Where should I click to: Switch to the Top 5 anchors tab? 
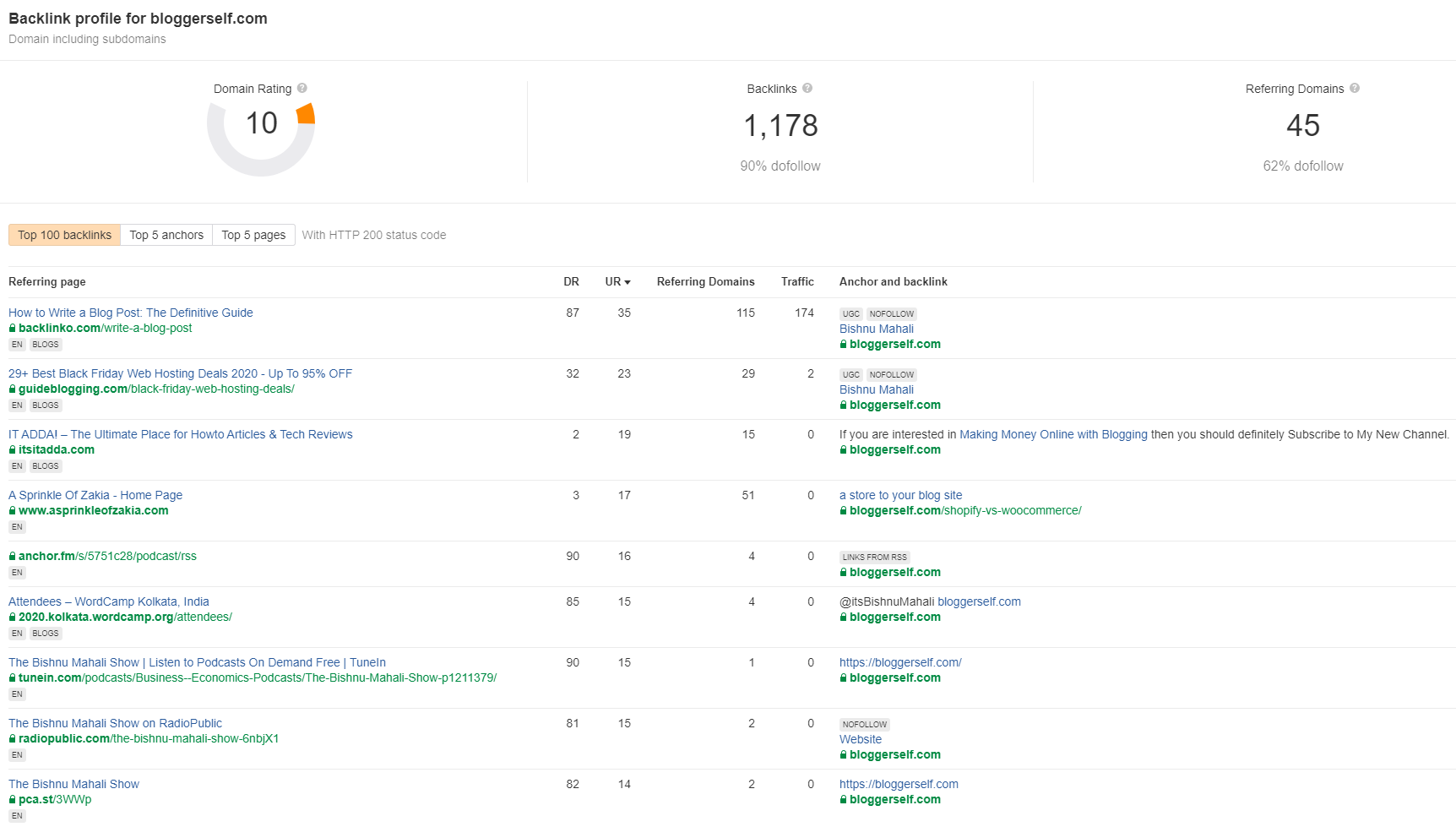point(166,235)
